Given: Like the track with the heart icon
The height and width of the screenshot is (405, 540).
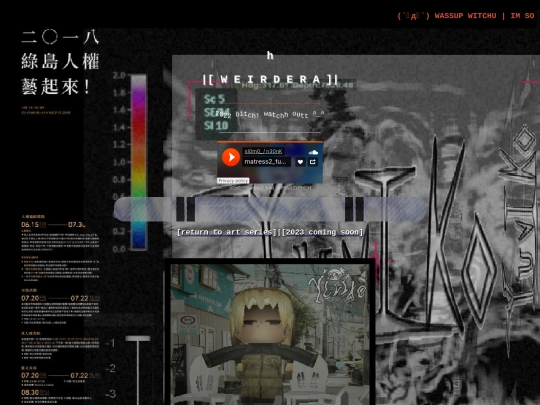Looking at the screenshot, I should pos(300,162).
